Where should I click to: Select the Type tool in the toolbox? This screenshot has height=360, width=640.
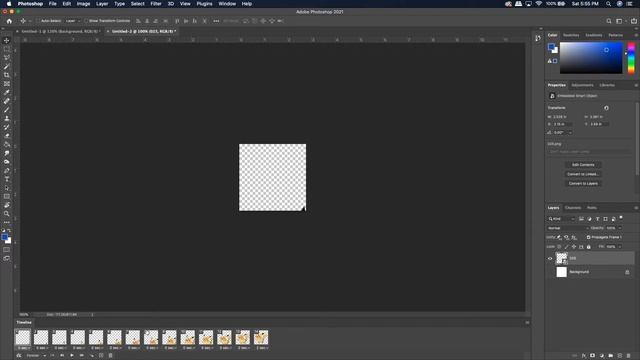point(7,179)
